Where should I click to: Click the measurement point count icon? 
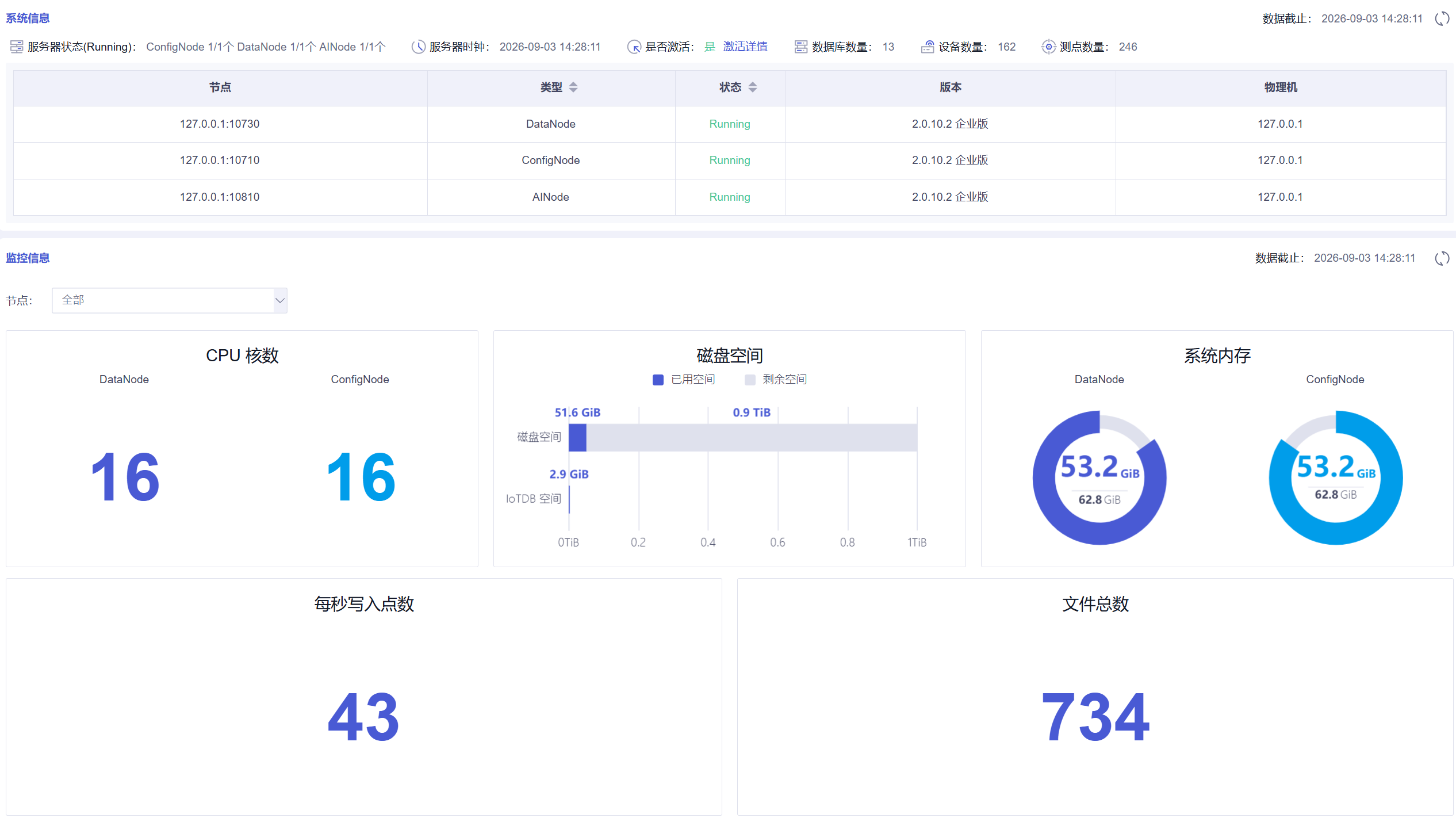[1049, 47]
